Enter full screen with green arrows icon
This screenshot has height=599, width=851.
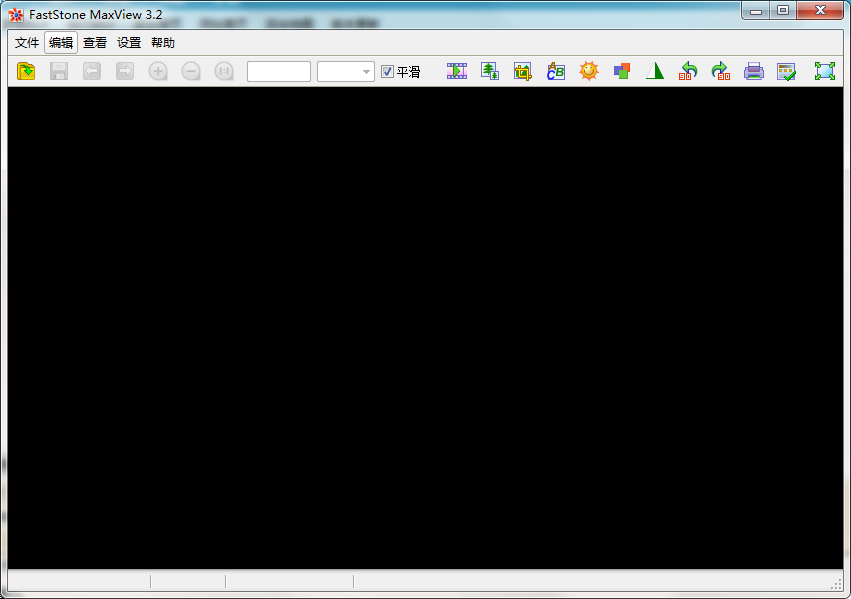point(825,71)
